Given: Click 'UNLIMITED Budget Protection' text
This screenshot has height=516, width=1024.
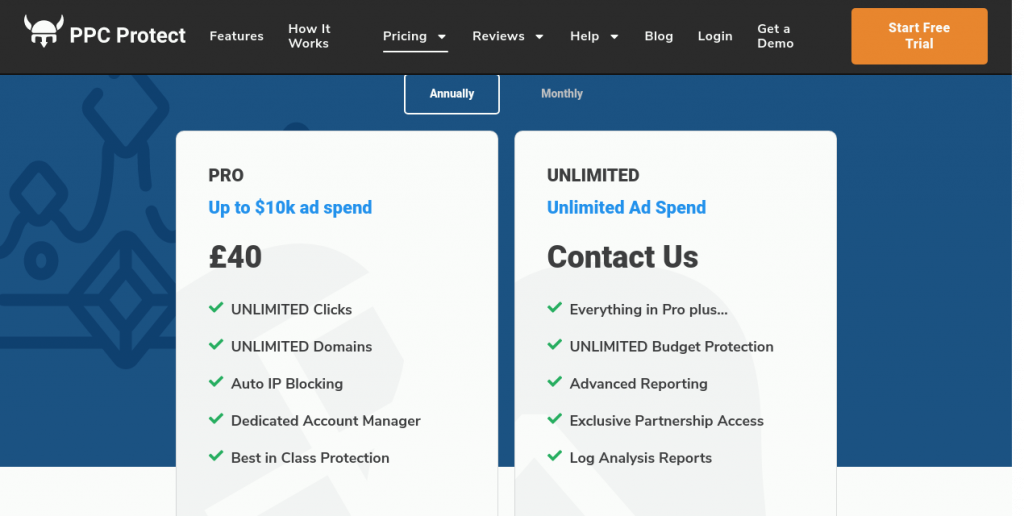Looking at the screenshot, I should 671,347.
